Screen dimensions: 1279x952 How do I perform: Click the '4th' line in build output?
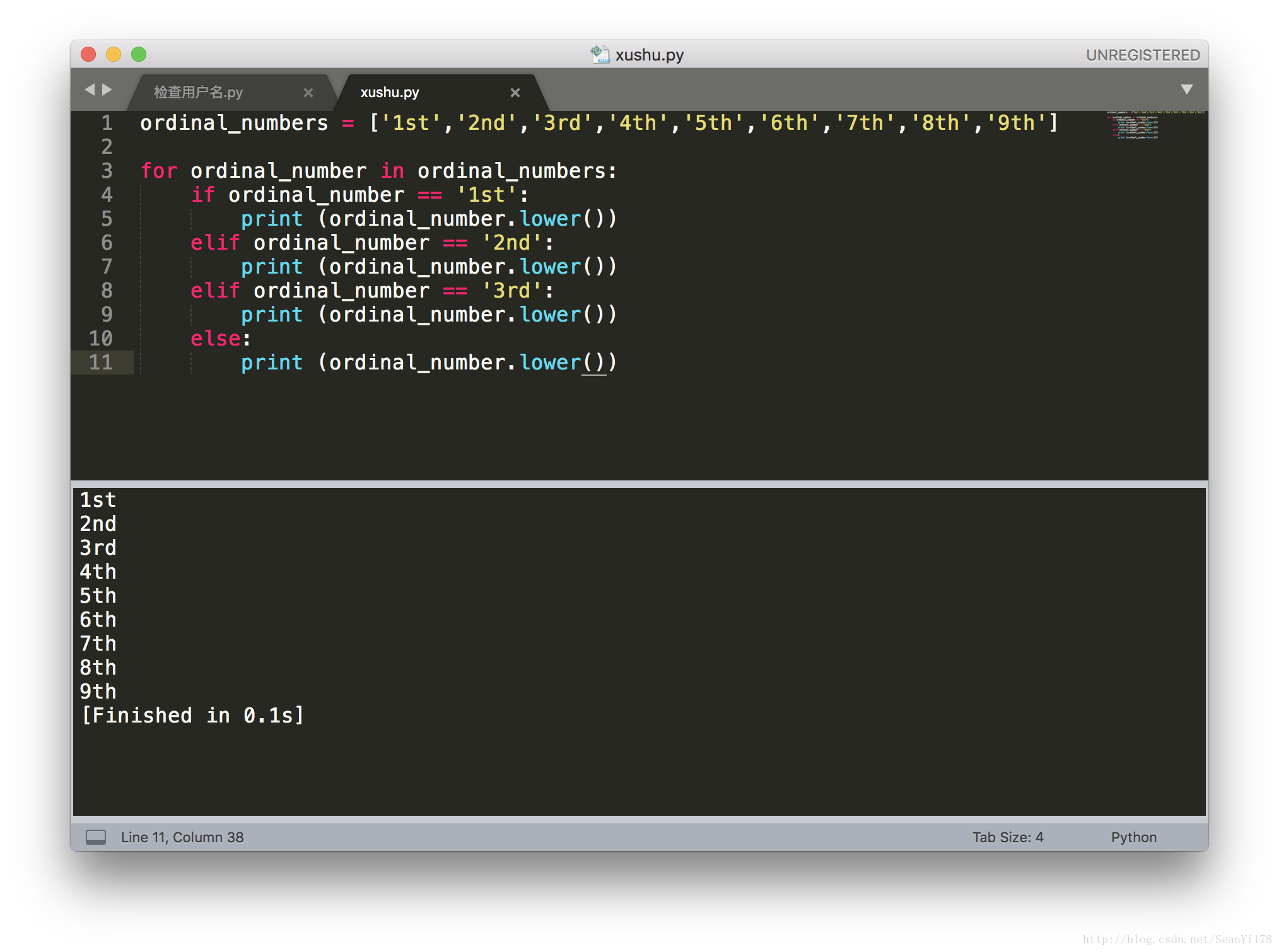point(98,571)
